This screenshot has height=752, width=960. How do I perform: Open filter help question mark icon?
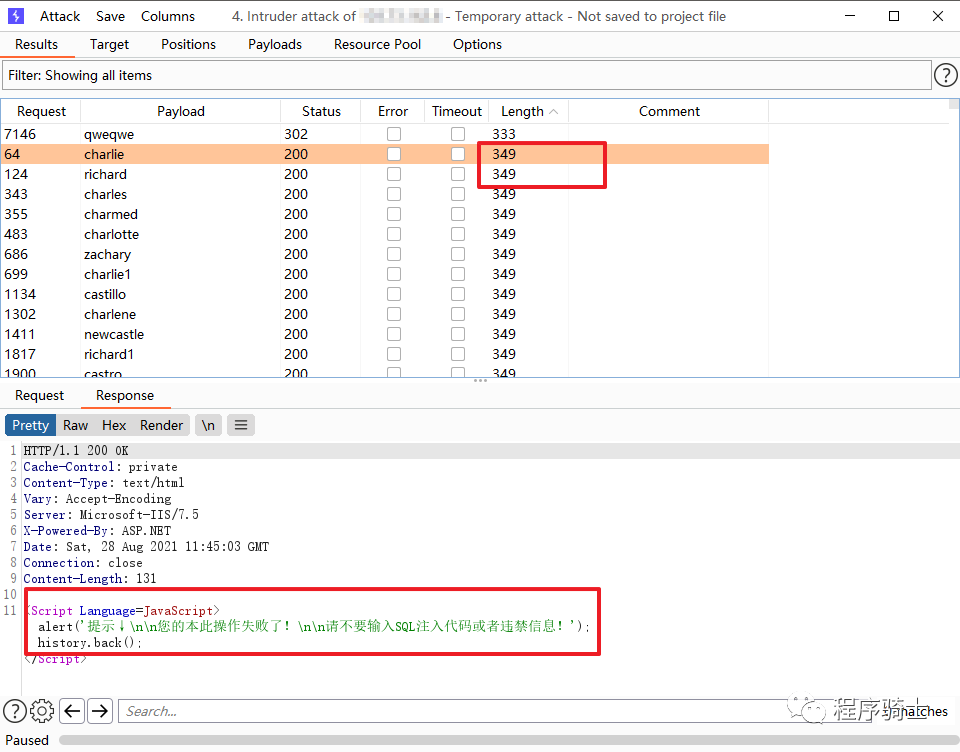click(945, 75)
